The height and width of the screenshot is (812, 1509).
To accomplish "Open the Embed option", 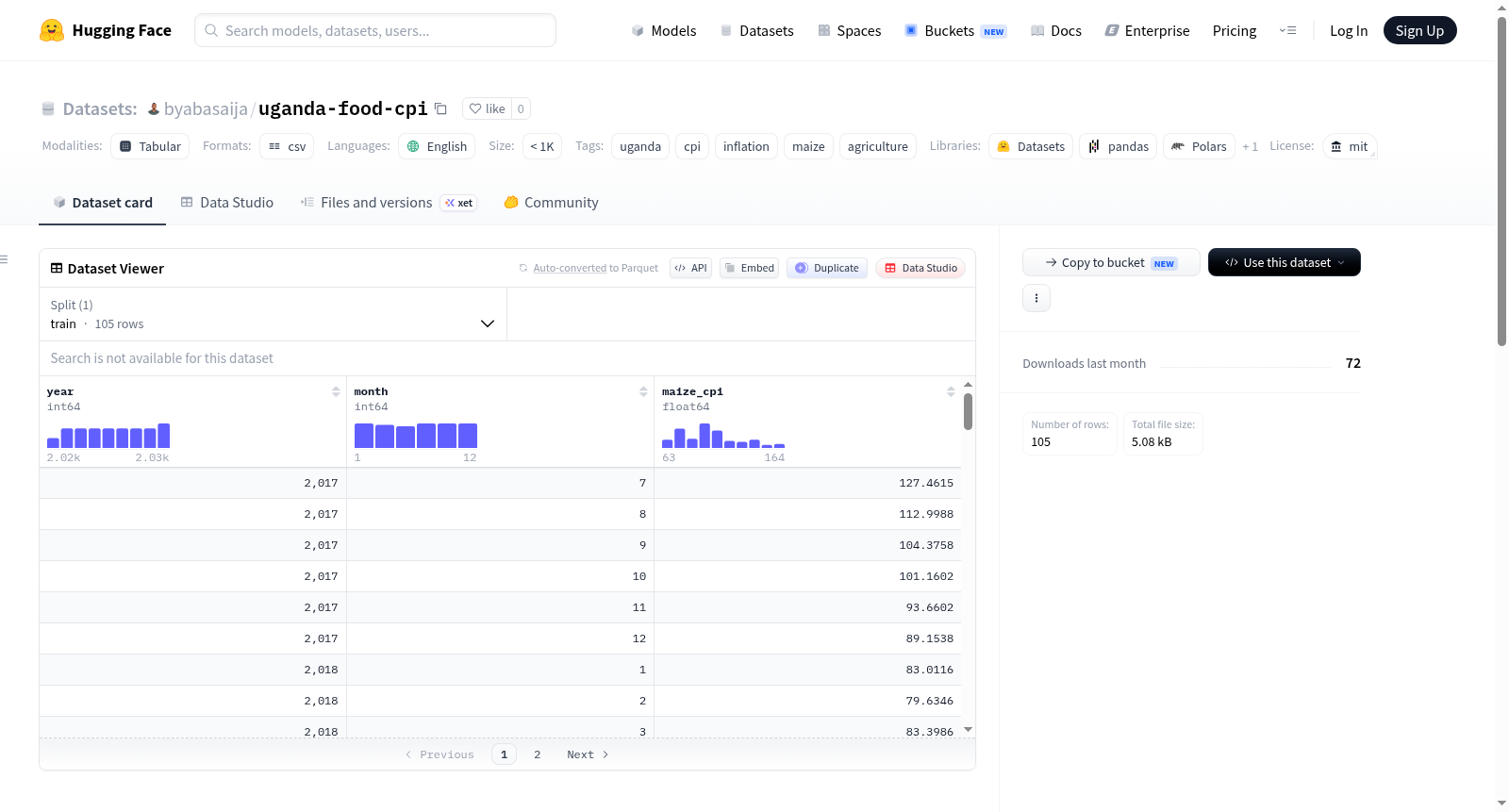I will tap(750, 268).
